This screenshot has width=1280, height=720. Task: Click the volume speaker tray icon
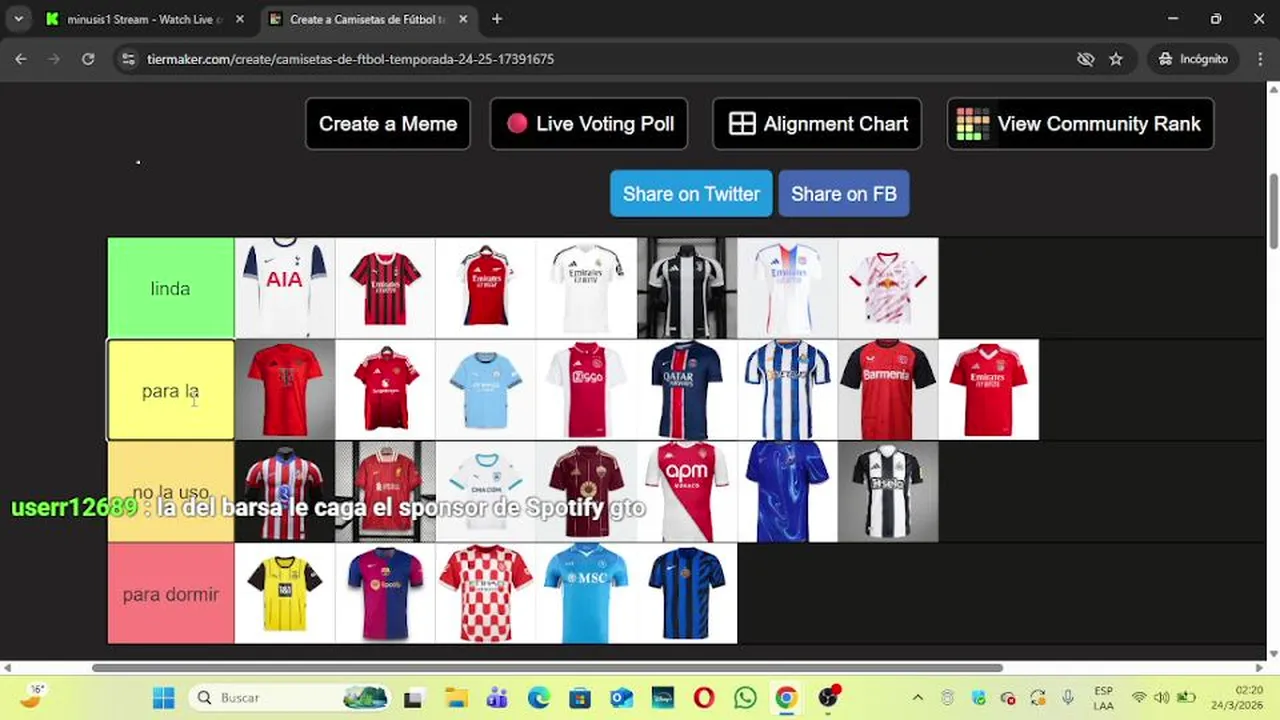tap(1162, 698)
